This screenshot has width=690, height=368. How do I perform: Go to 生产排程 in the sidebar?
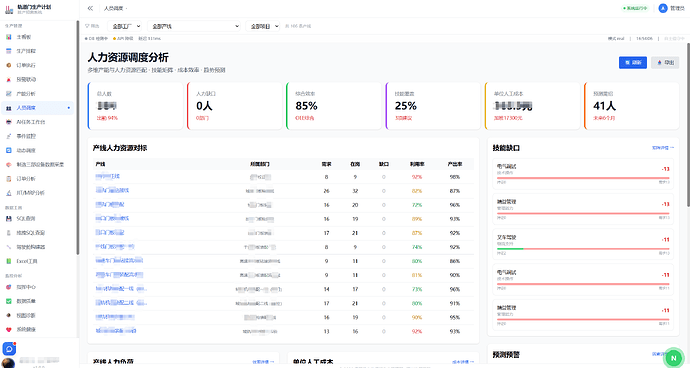(x=38, y=51)
